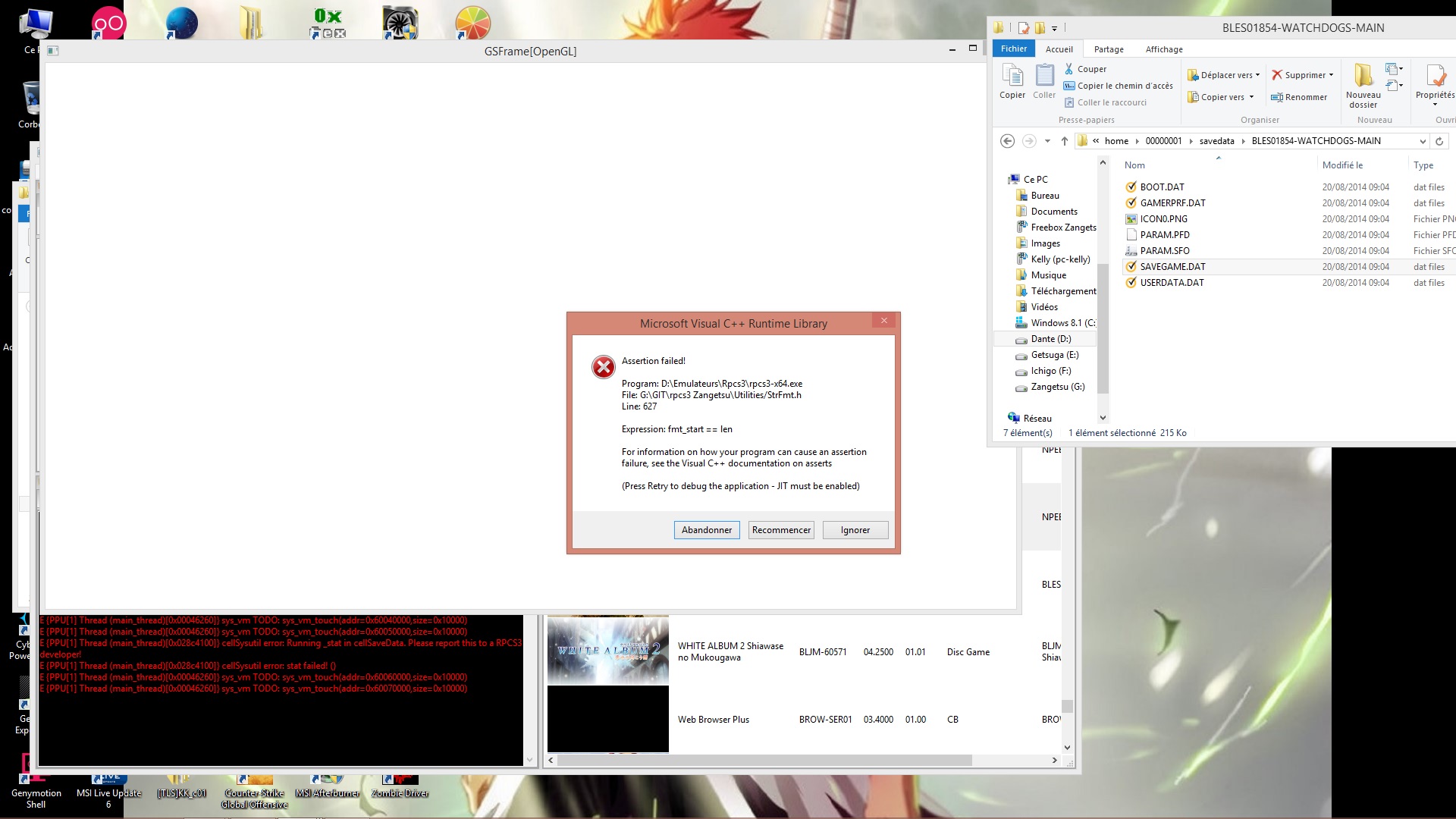Switch to the Partage ribbon tab
Image resolution: width=1456 pixels, height=819 pixels.
tap(1109, 49)
